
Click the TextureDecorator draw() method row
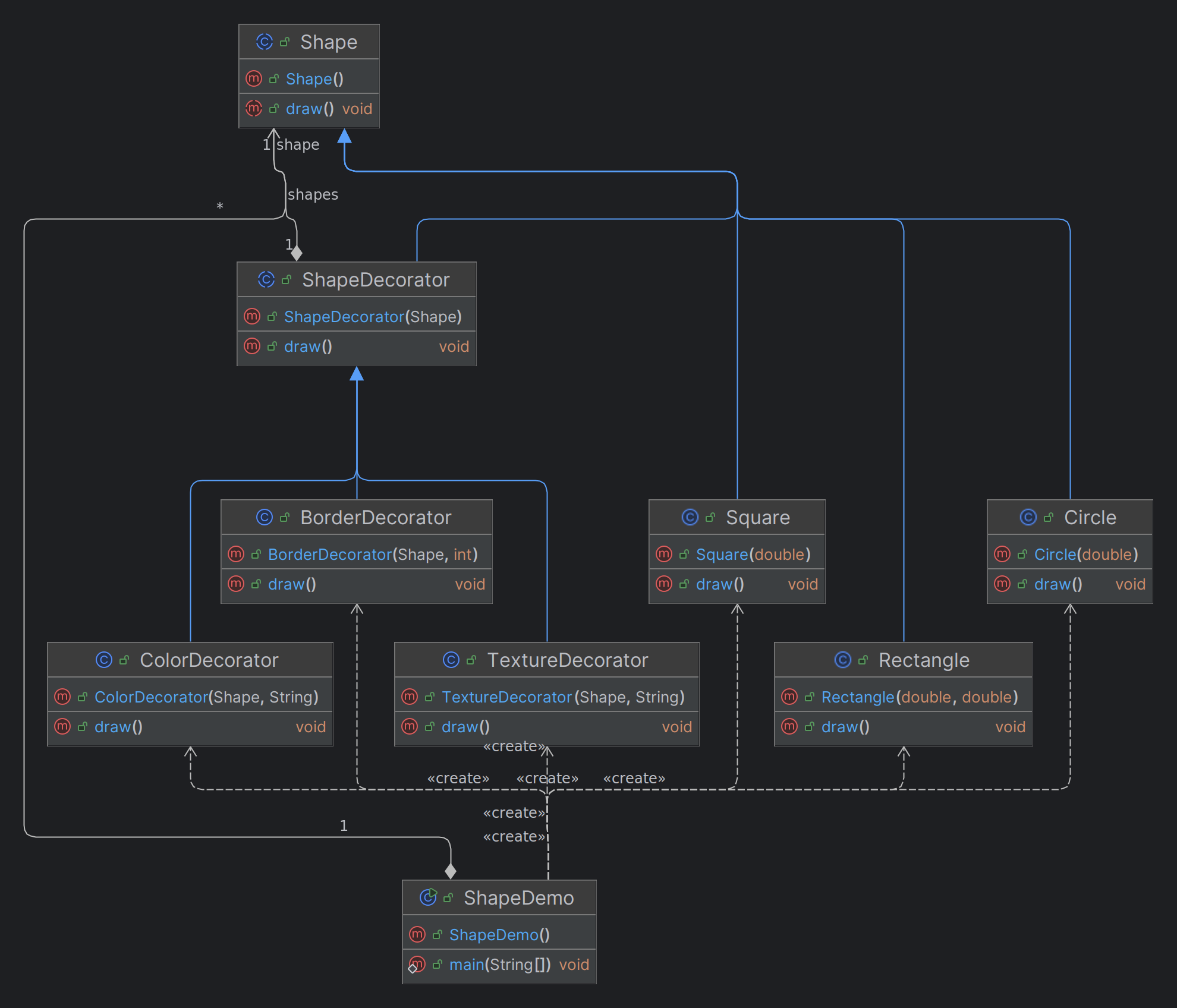pos(465,726)
